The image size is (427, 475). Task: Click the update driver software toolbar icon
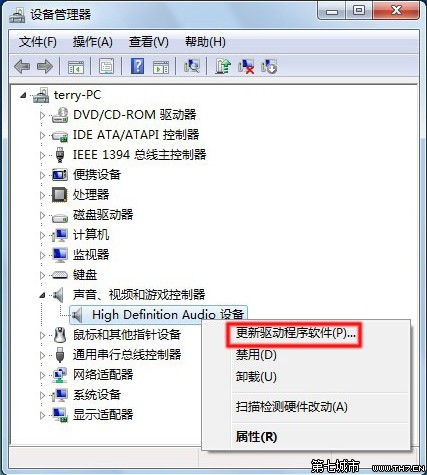[223, 66]
